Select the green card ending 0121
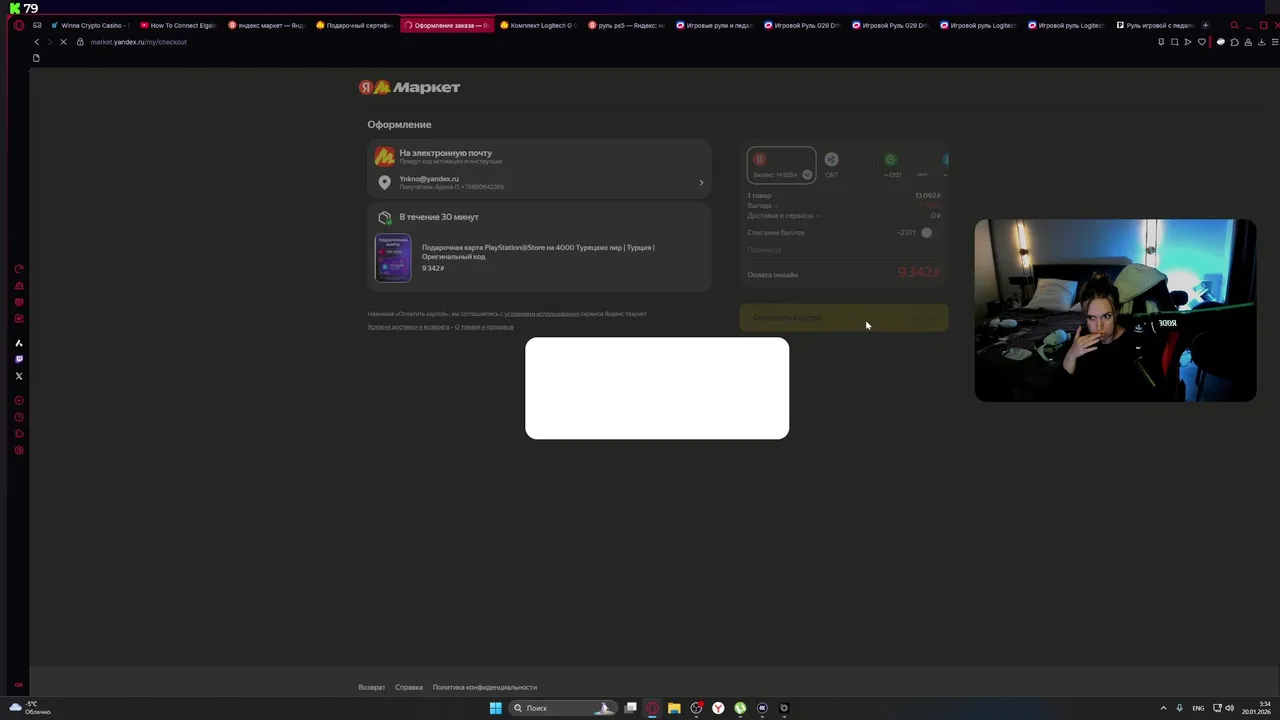Image resolution: width=1280 pixels, height=720 pixels. [x=892, y=165]
